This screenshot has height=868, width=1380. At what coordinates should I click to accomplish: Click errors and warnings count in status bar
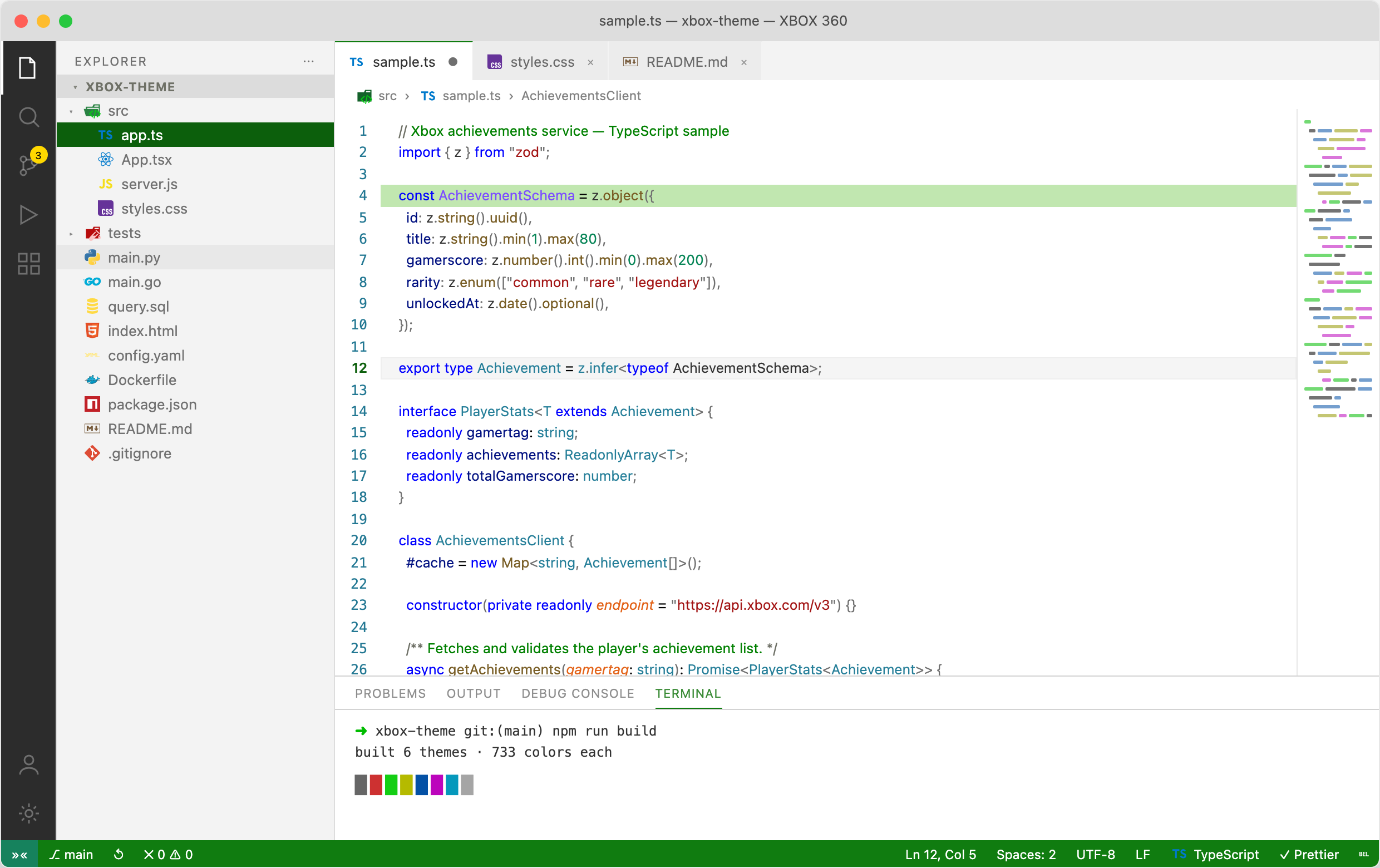click(168, 854)
